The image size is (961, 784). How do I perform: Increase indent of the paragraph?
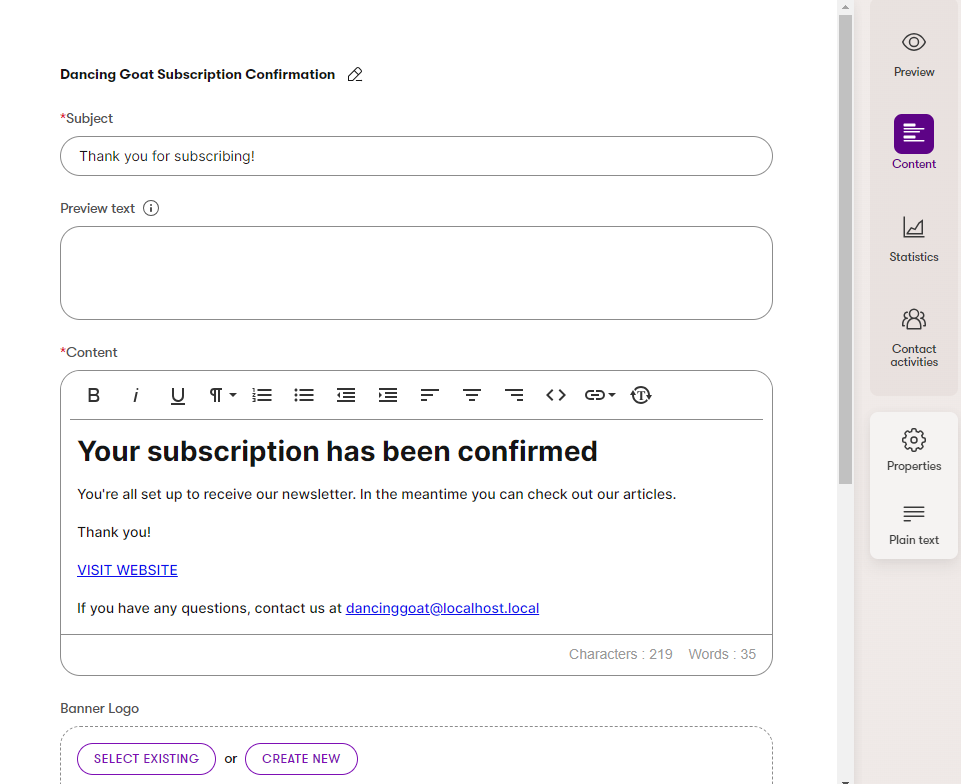click(388, 395)
